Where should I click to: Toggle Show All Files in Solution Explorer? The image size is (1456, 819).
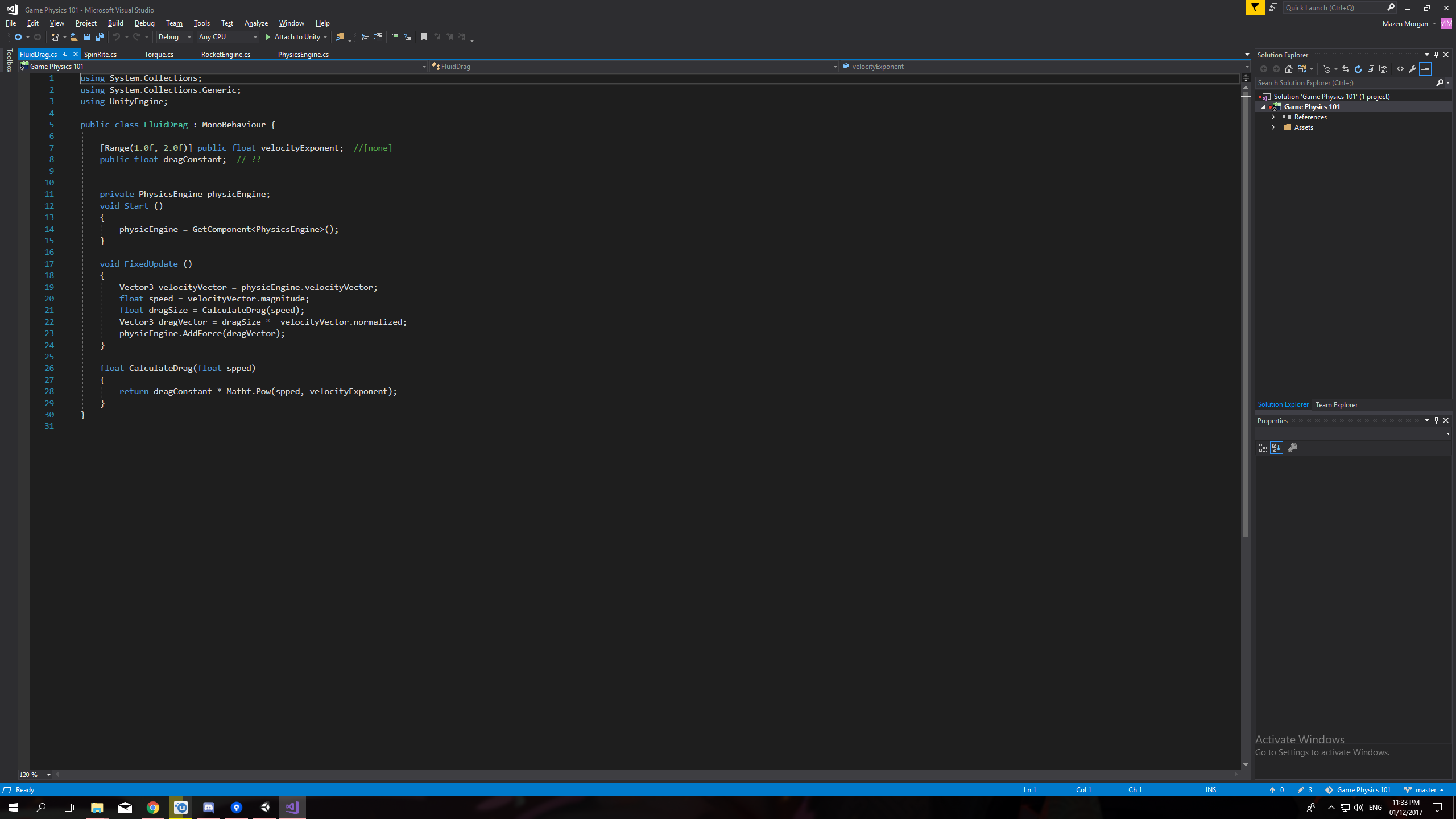tap(1383, 69)
